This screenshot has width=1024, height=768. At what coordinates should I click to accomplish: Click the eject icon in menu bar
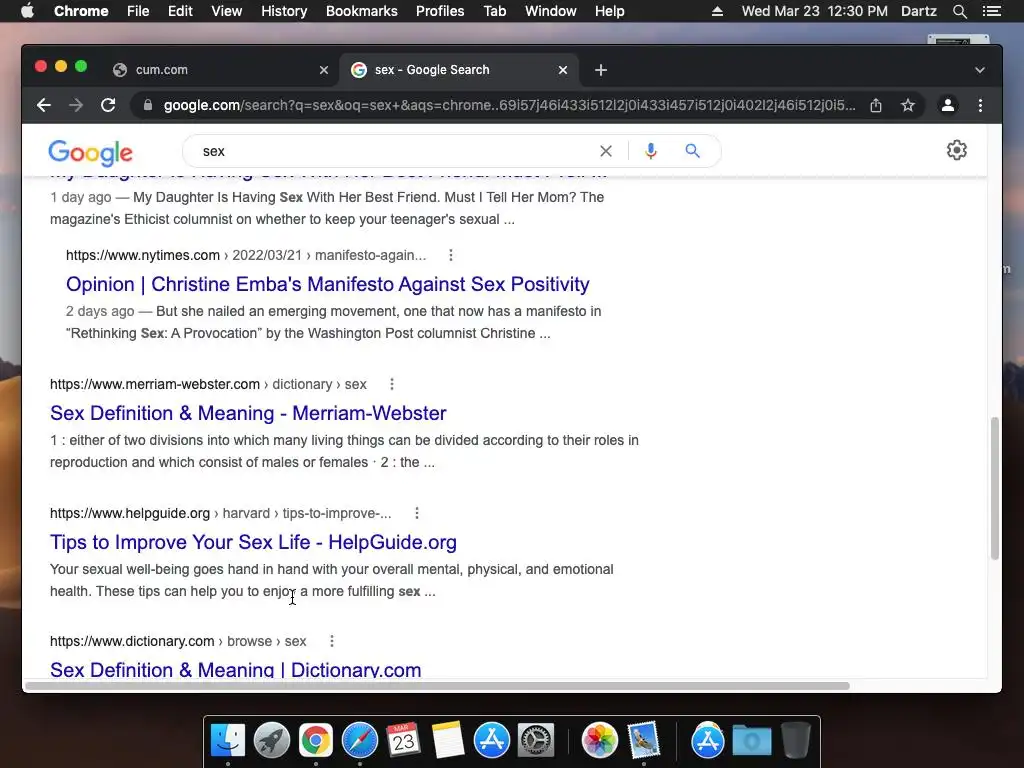click(x=717, y=11)
